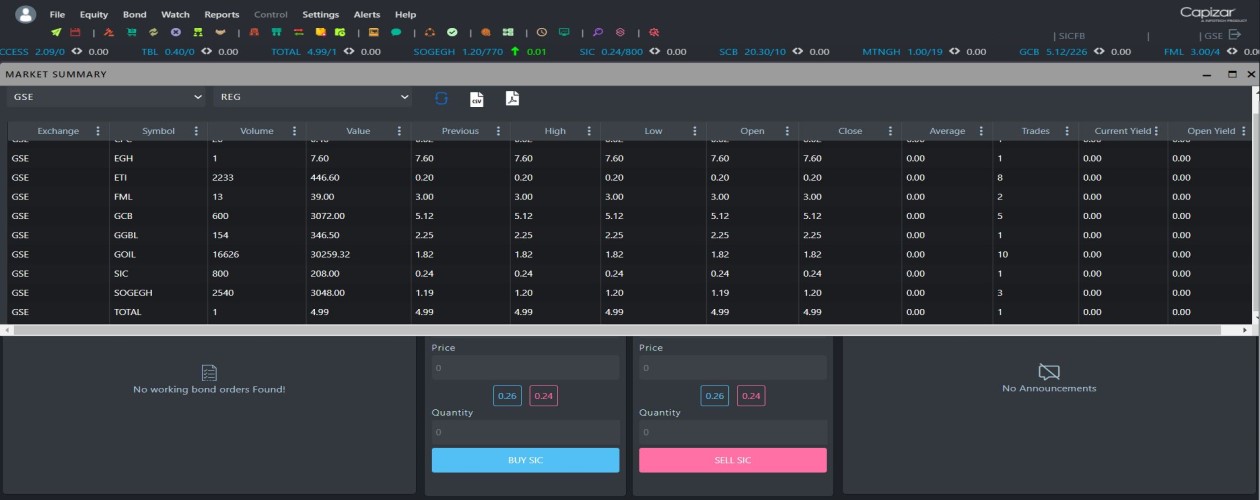Open the Symbol column options menu
Viewport: 1260px width, 500px height.
[196, 131]
